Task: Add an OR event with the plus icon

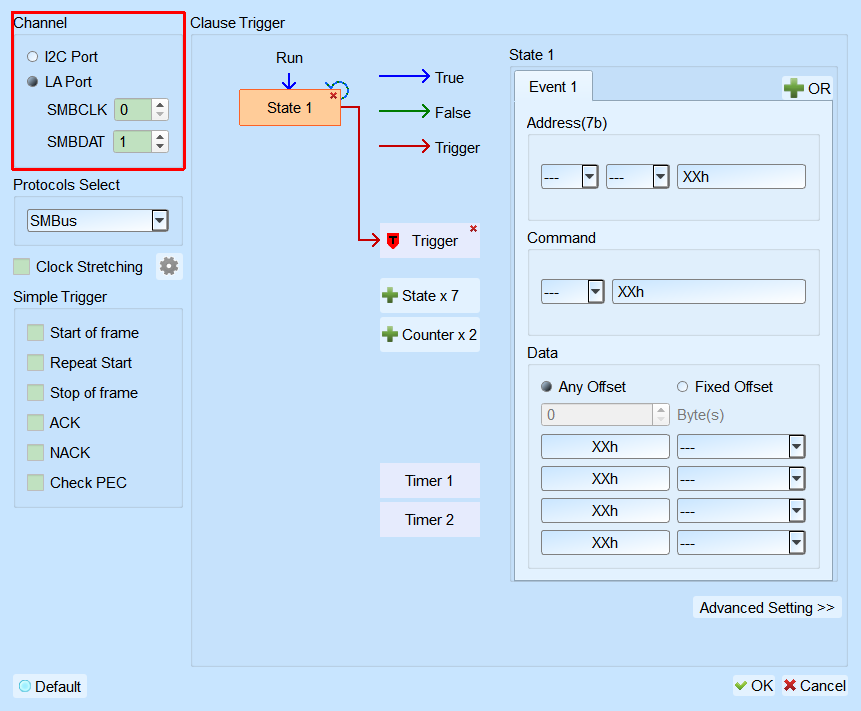Action: 793,88
